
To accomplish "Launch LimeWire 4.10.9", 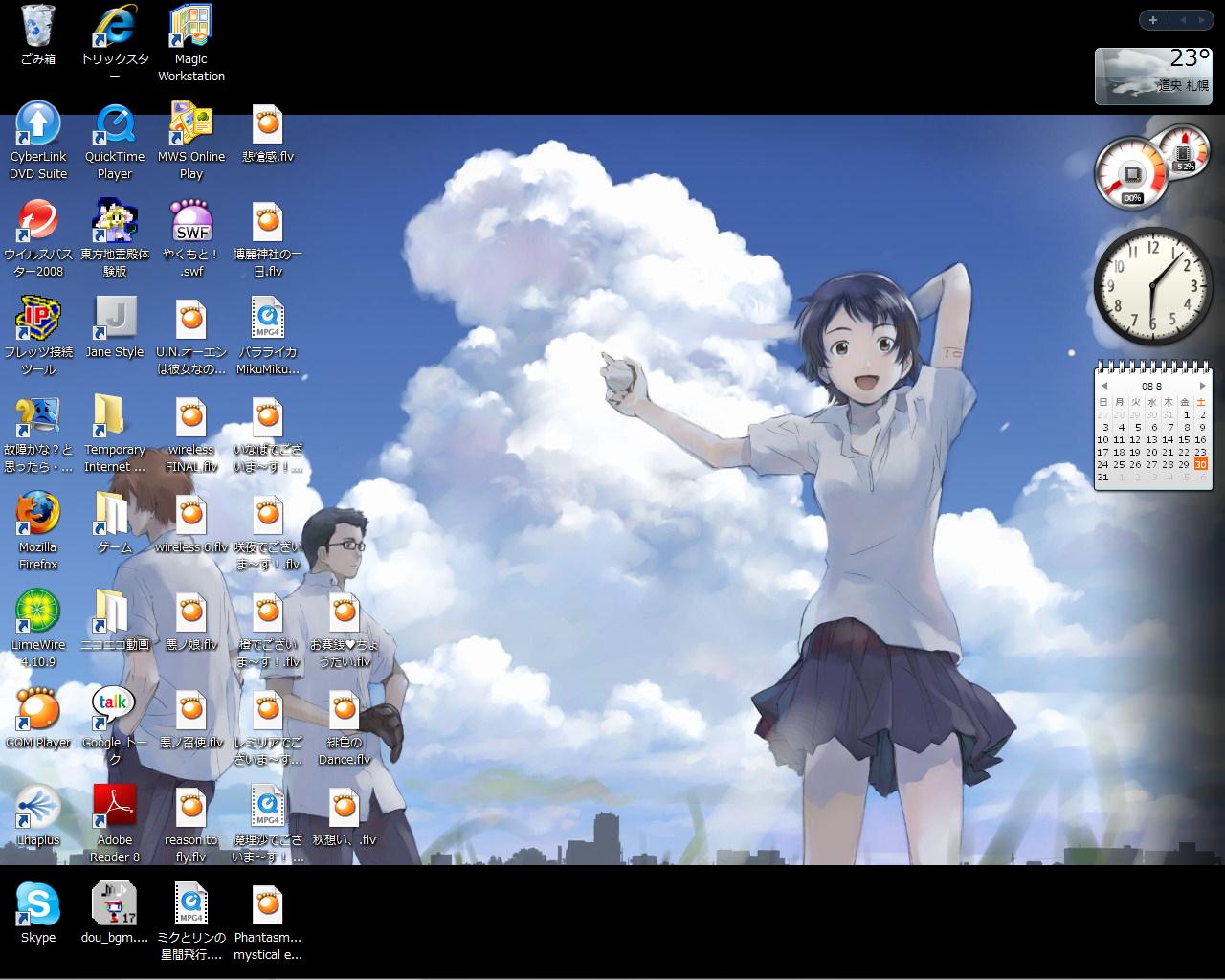I will pos(38,629).
